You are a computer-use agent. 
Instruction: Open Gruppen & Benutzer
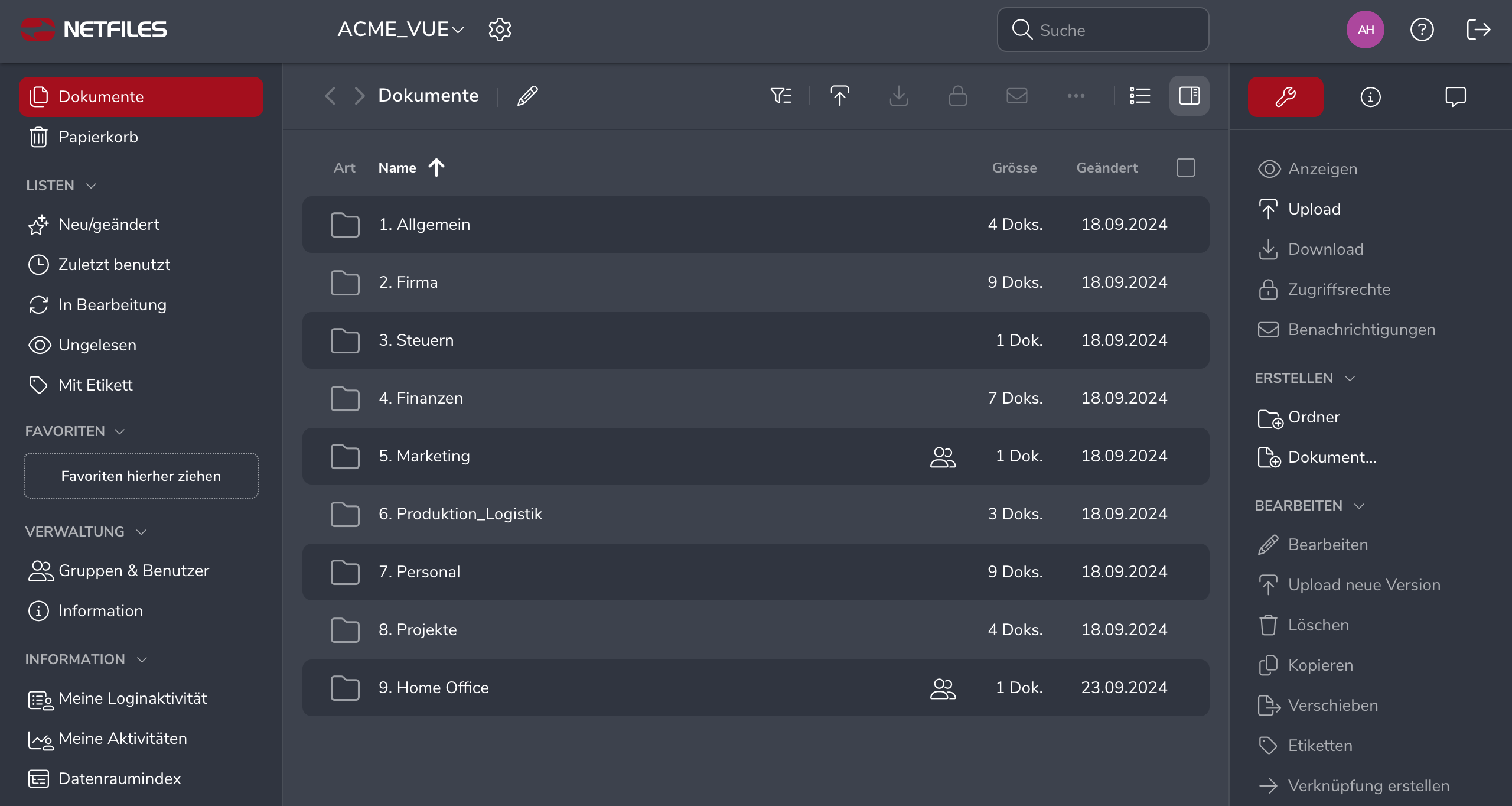point(133,571)
